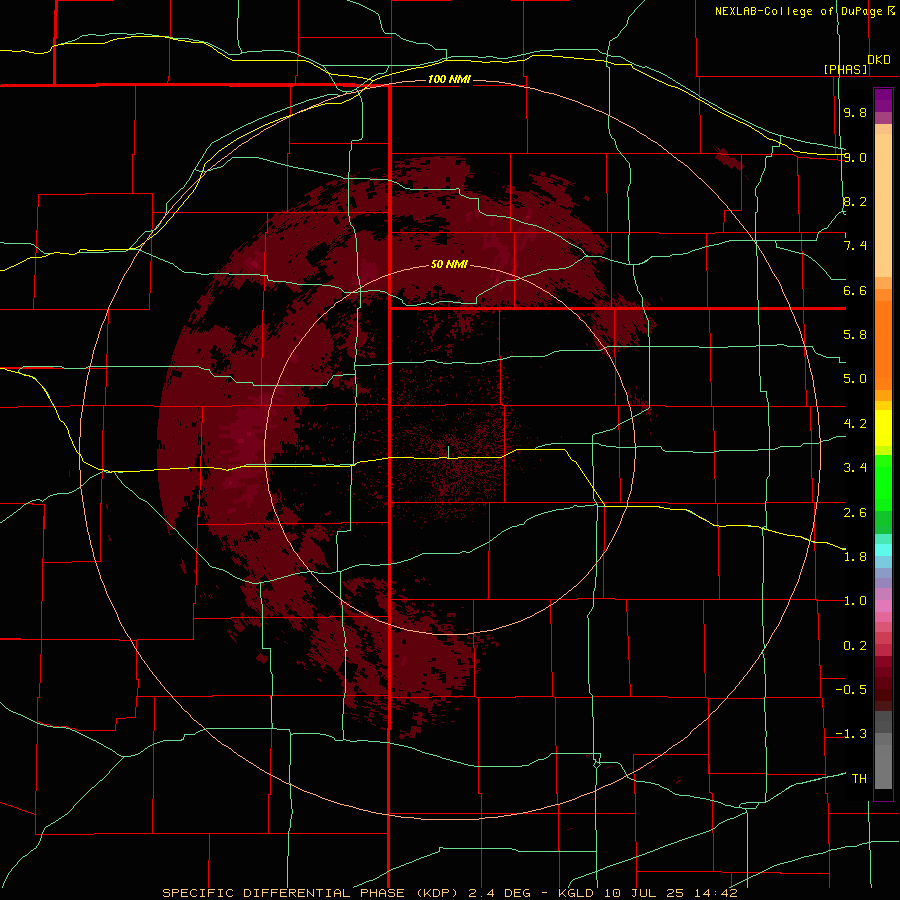
Task: Click the bright green segment of the color bar
Action: pyautogui.click(x=883, y=482)
